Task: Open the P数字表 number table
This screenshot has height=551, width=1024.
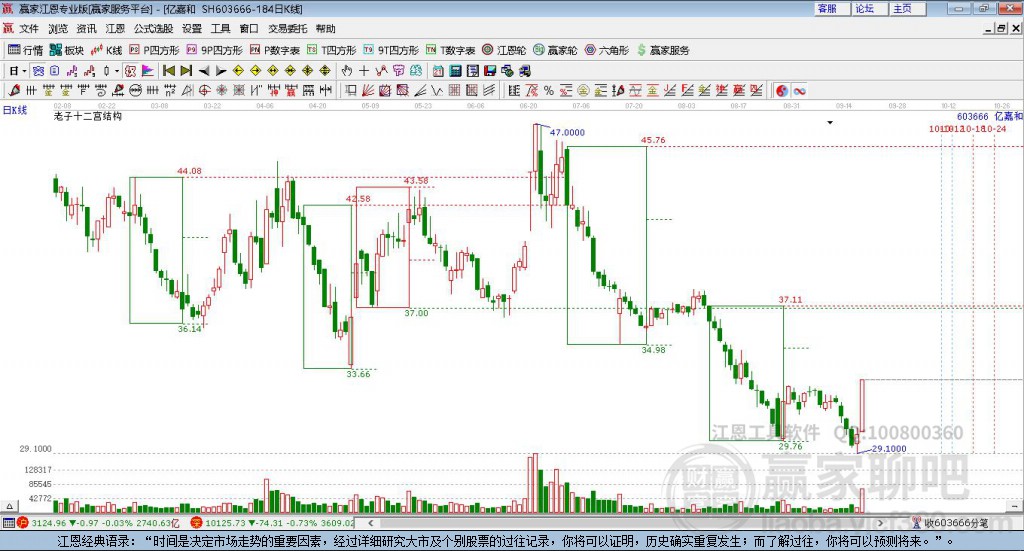Action: (x=275, y=50)
